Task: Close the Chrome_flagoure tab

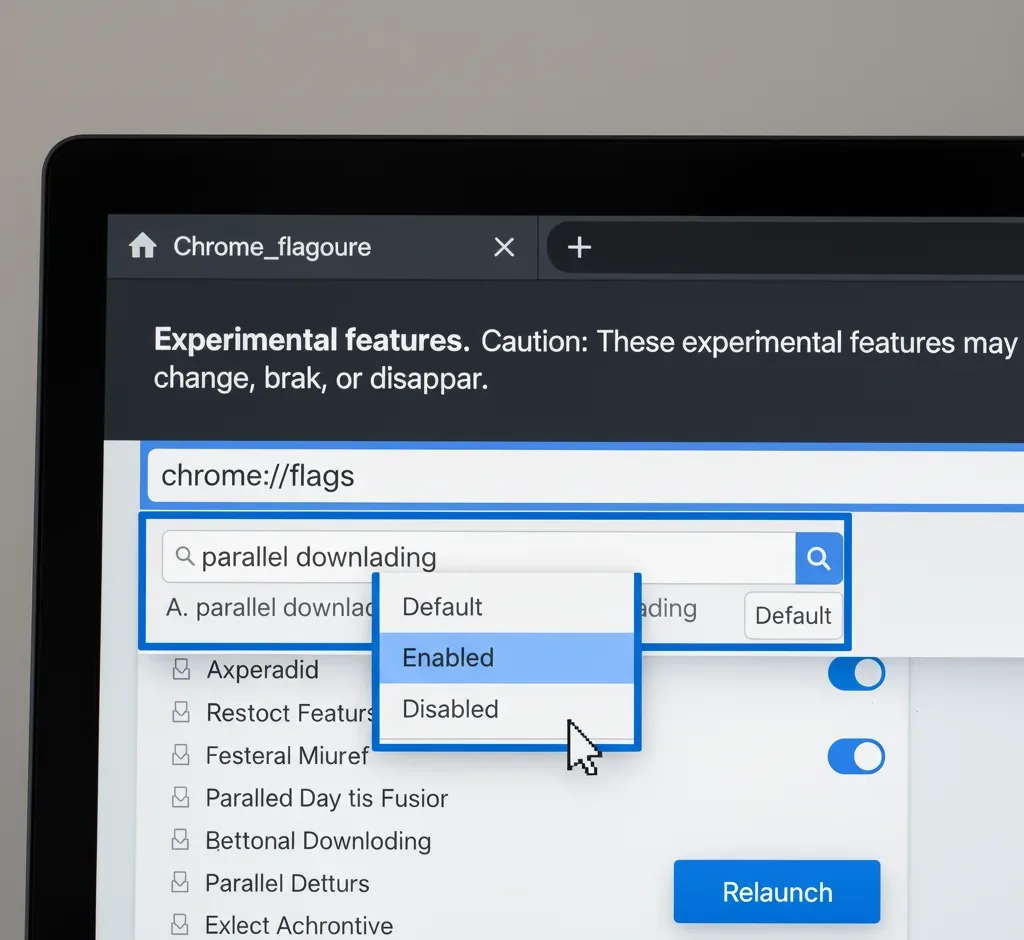Action: click(x=504, y=247)
